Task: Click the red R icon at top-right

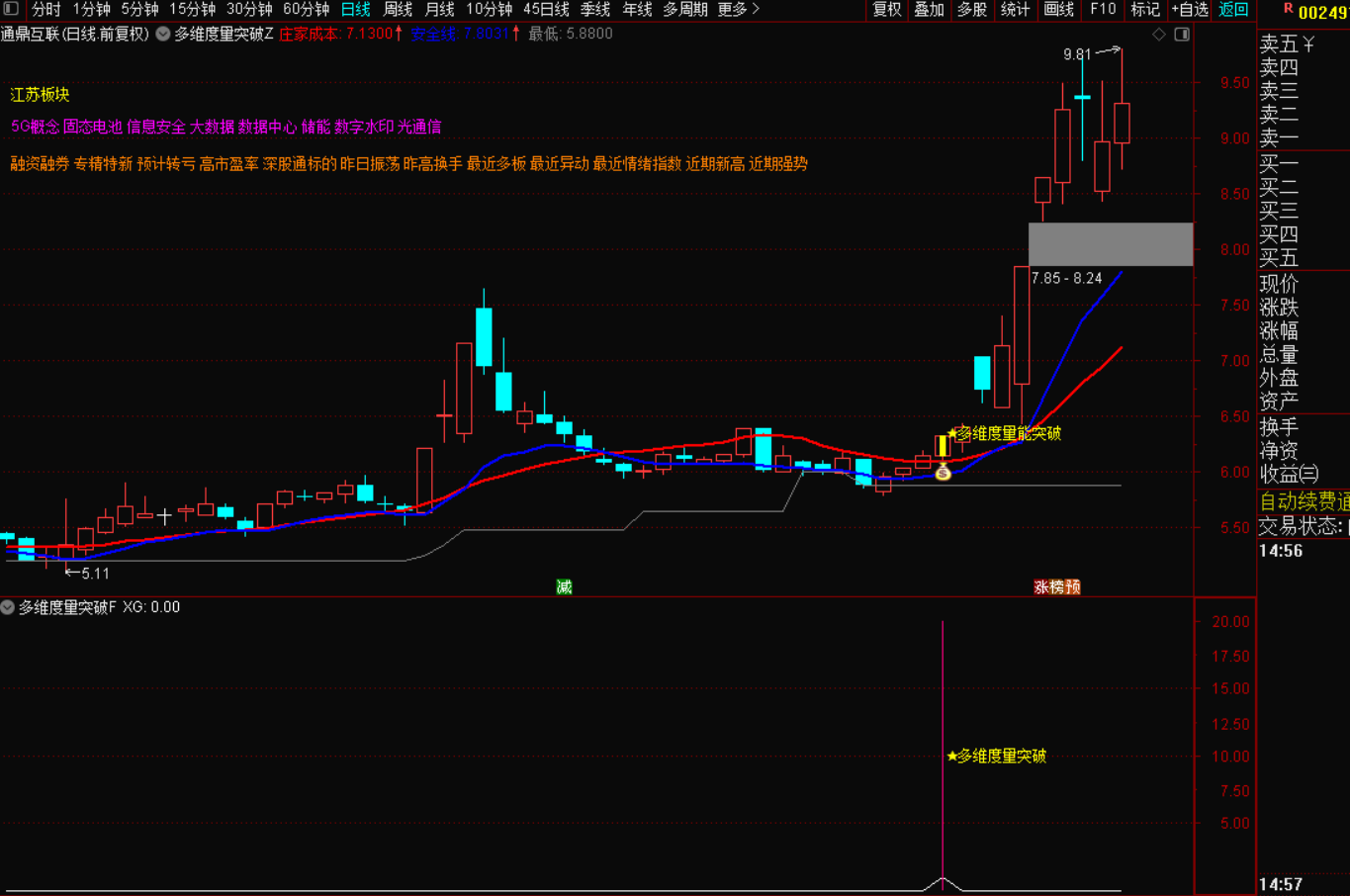Action: pyautogui.click(x=1289, y=9)
